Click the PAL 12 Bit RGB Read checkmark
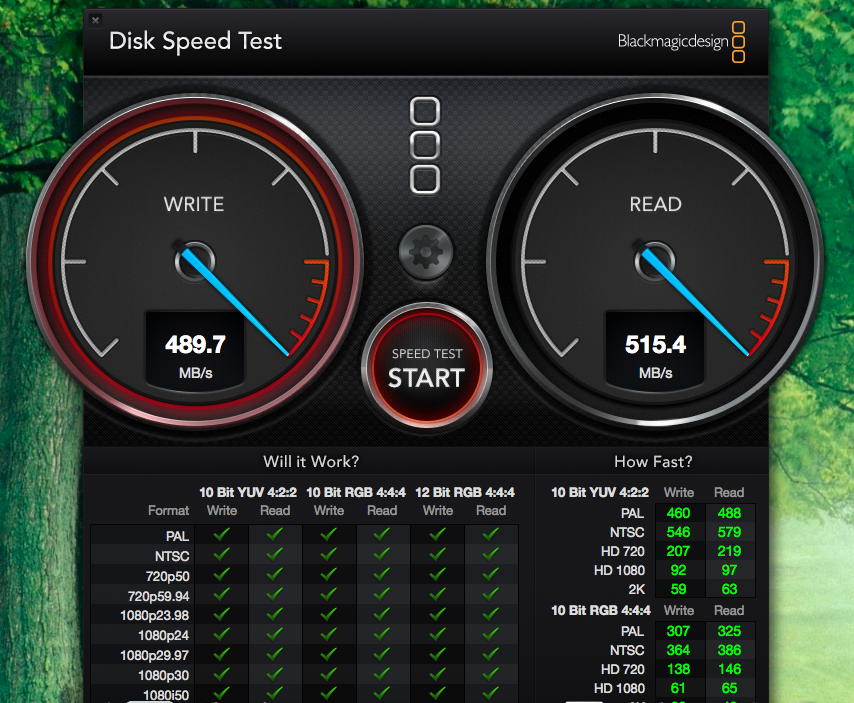 click(491, 535)
